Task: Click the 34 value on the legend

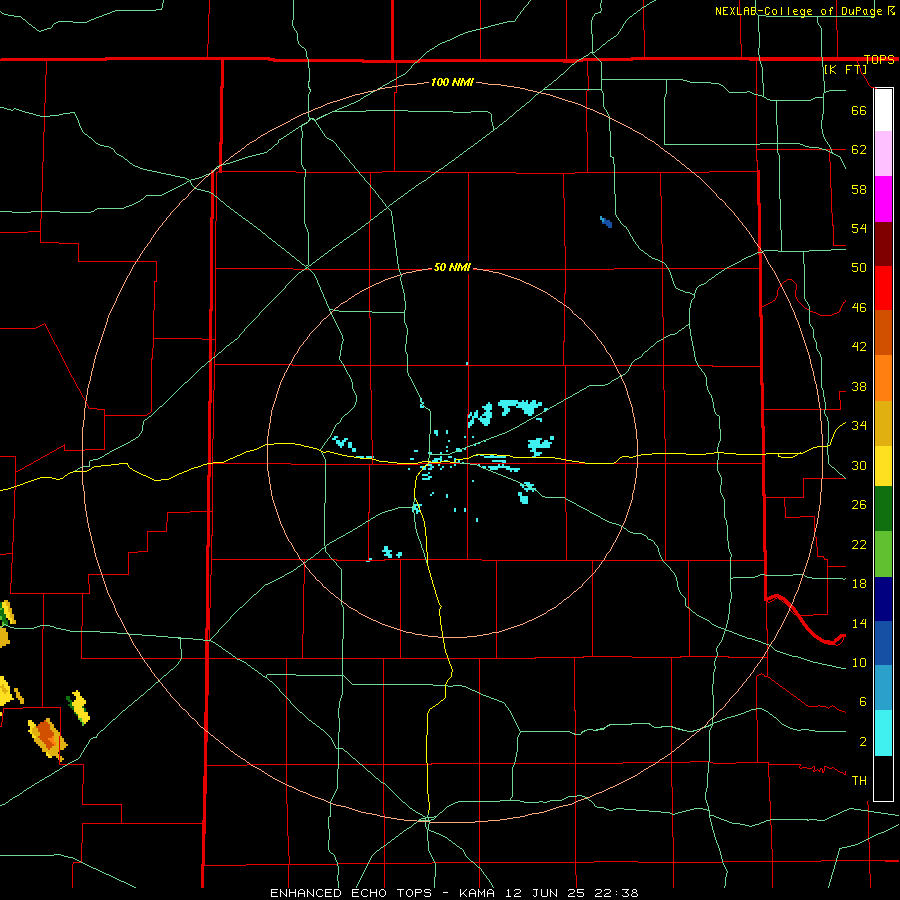Action: [x=859, y=426]
